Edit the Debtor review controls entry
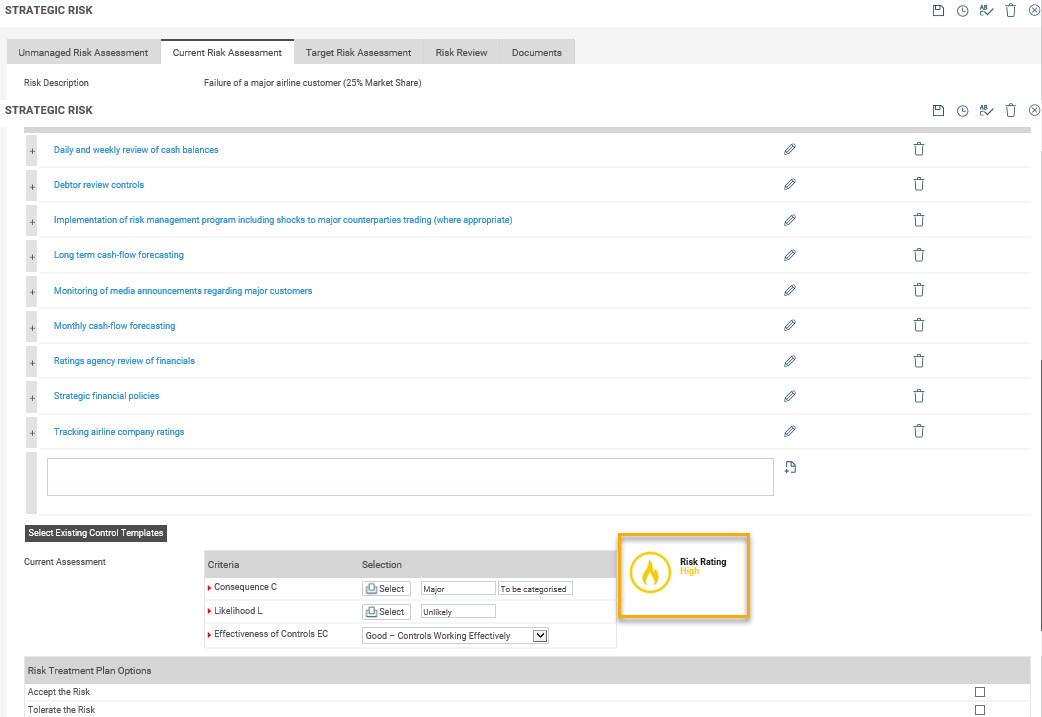Viewport: 1042px width, 717px height. point(789,185)
